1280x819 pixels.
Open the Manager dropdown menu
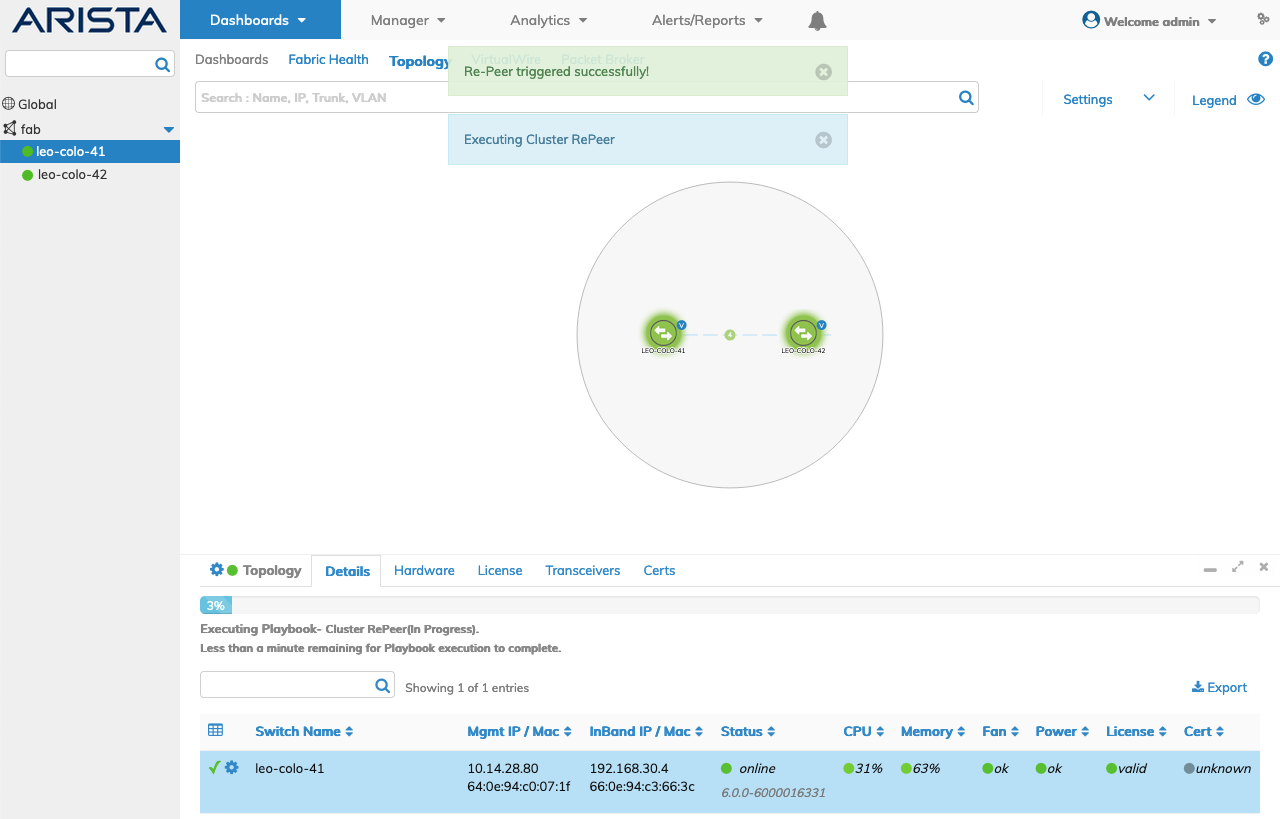[x=408, y=20]
